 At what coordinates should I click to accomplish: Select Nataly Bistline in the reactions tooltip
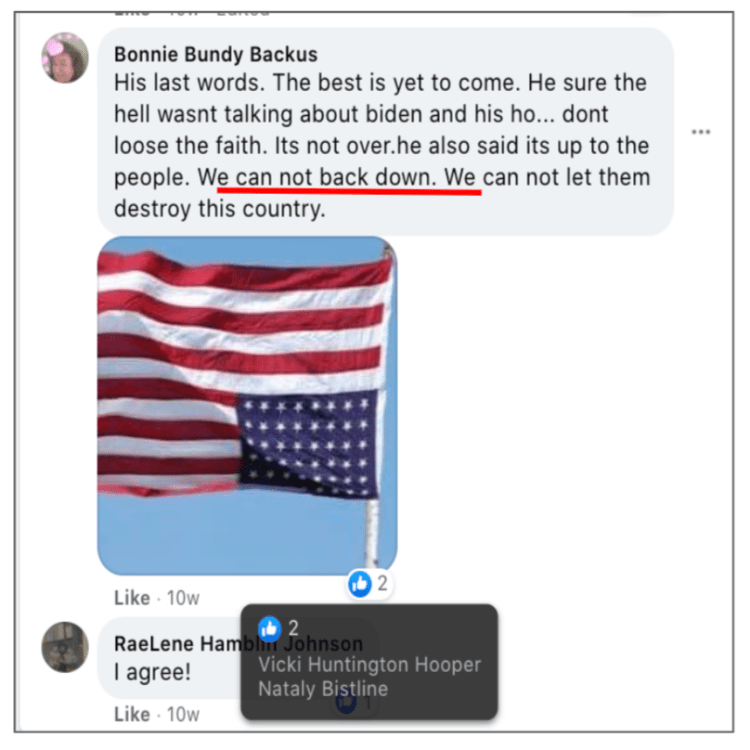point(323,689)
